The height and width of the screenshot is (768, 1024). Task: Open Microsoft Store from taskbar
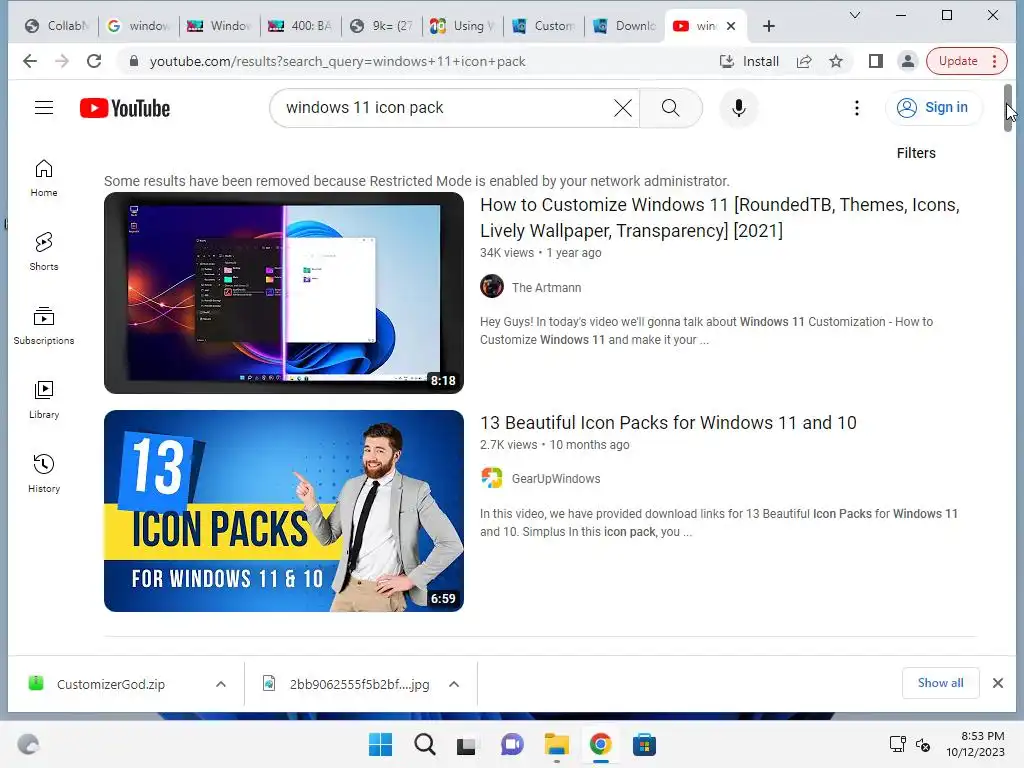(644, 744)
